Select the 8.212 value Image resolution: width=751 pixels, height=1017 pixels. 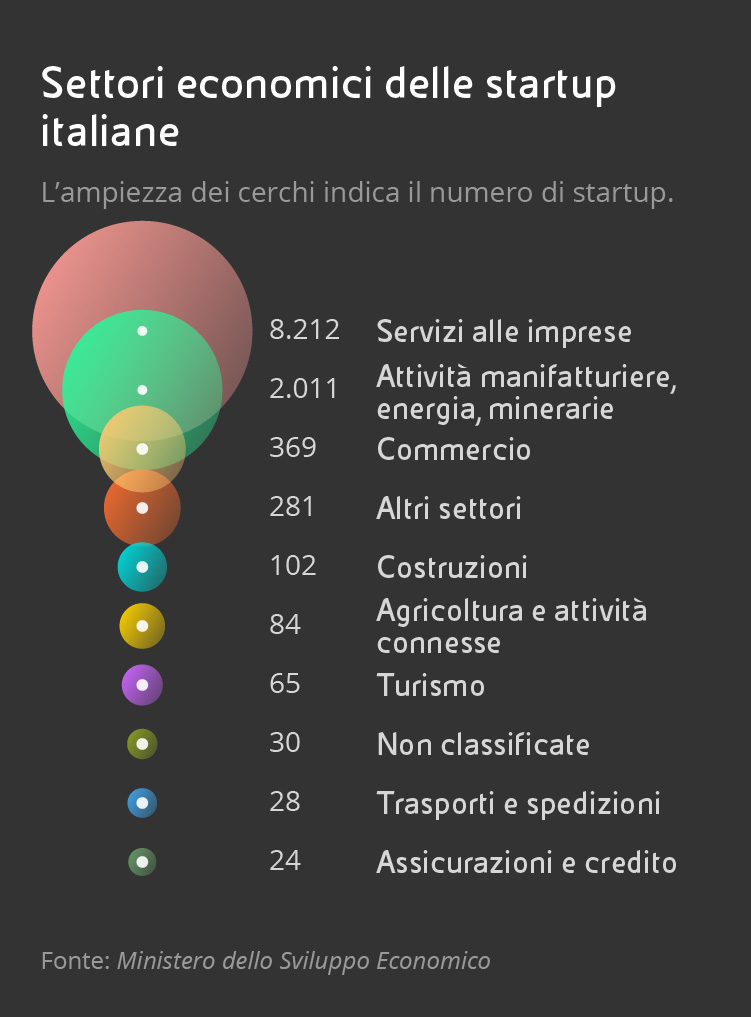tap(304, 329)
